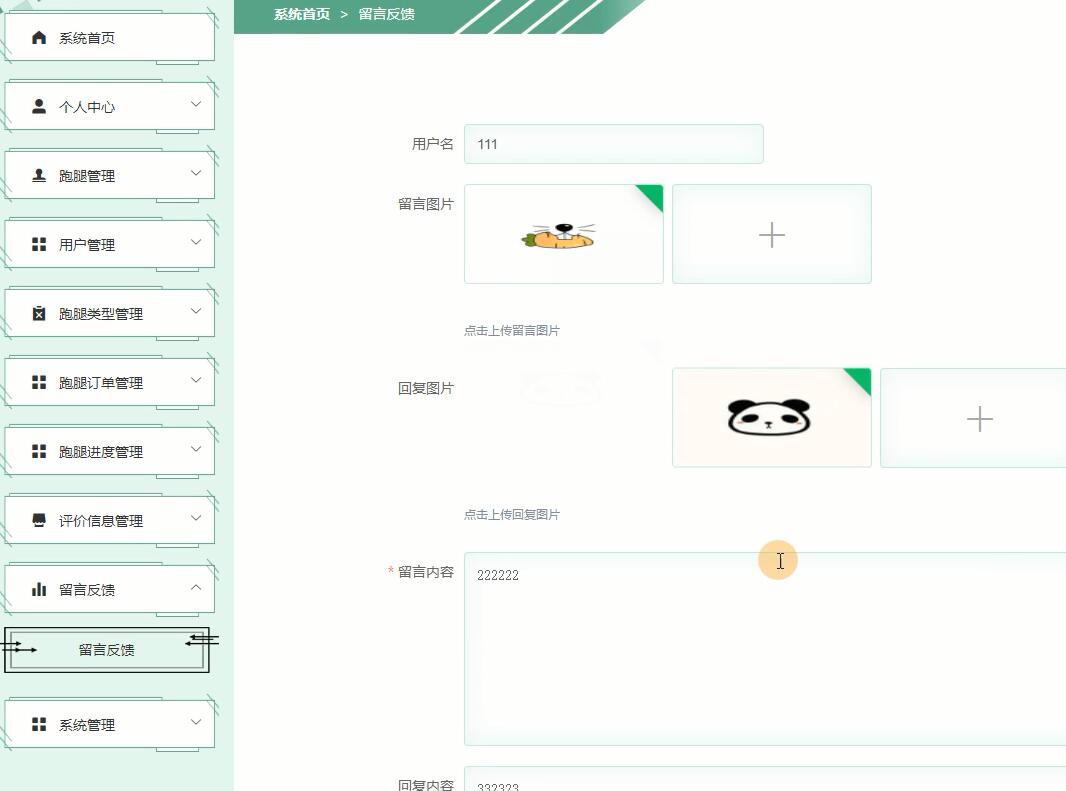Click the plus button to upload 留言图片
This screenshot has height=791, width=1066.
(x=771, y=234)
